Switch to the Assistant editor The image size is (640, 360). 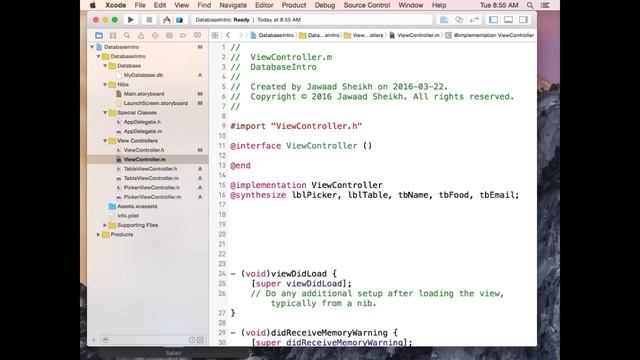(x=459, y=20)
